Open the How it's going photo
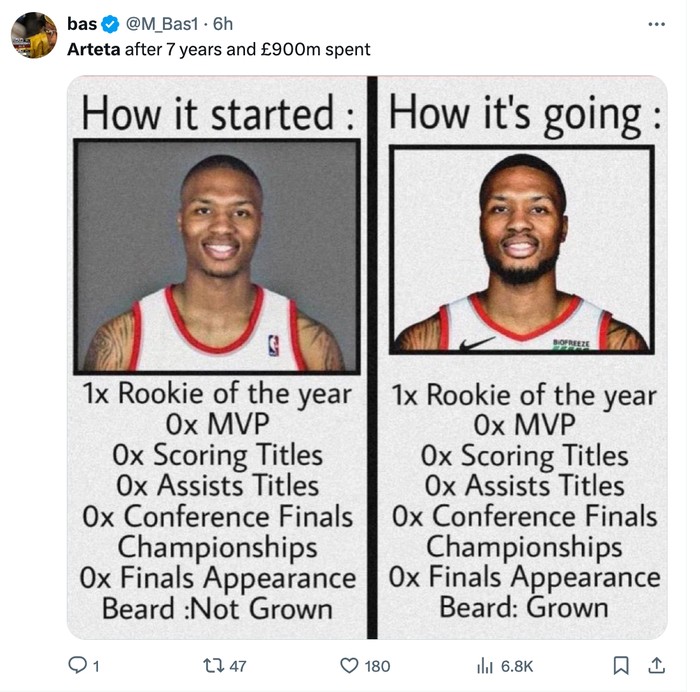The width and height of the screenshot is (700, 692). tap(521, 250)
